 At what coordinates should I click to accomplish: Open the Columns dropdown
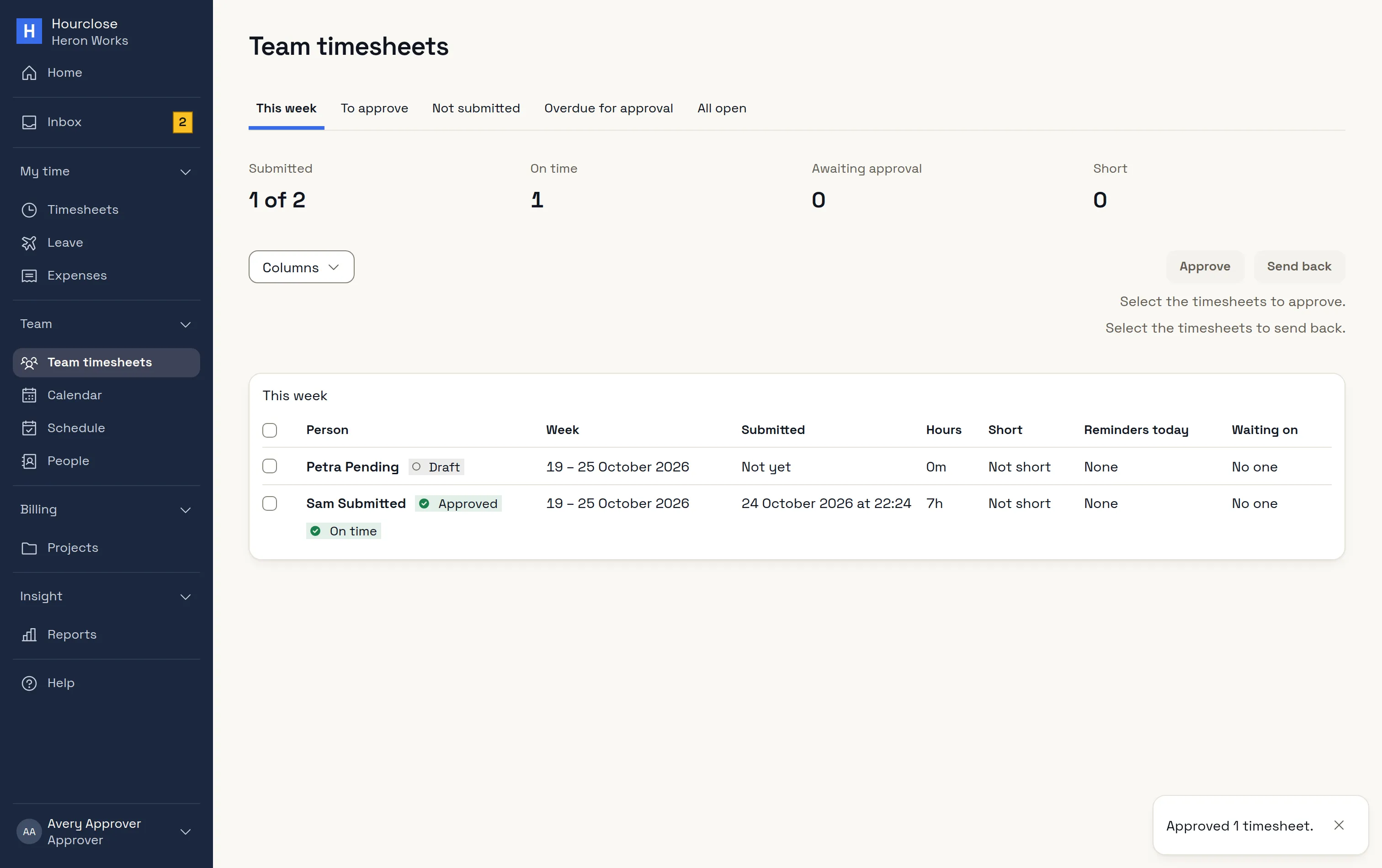(x=301, y=267)
